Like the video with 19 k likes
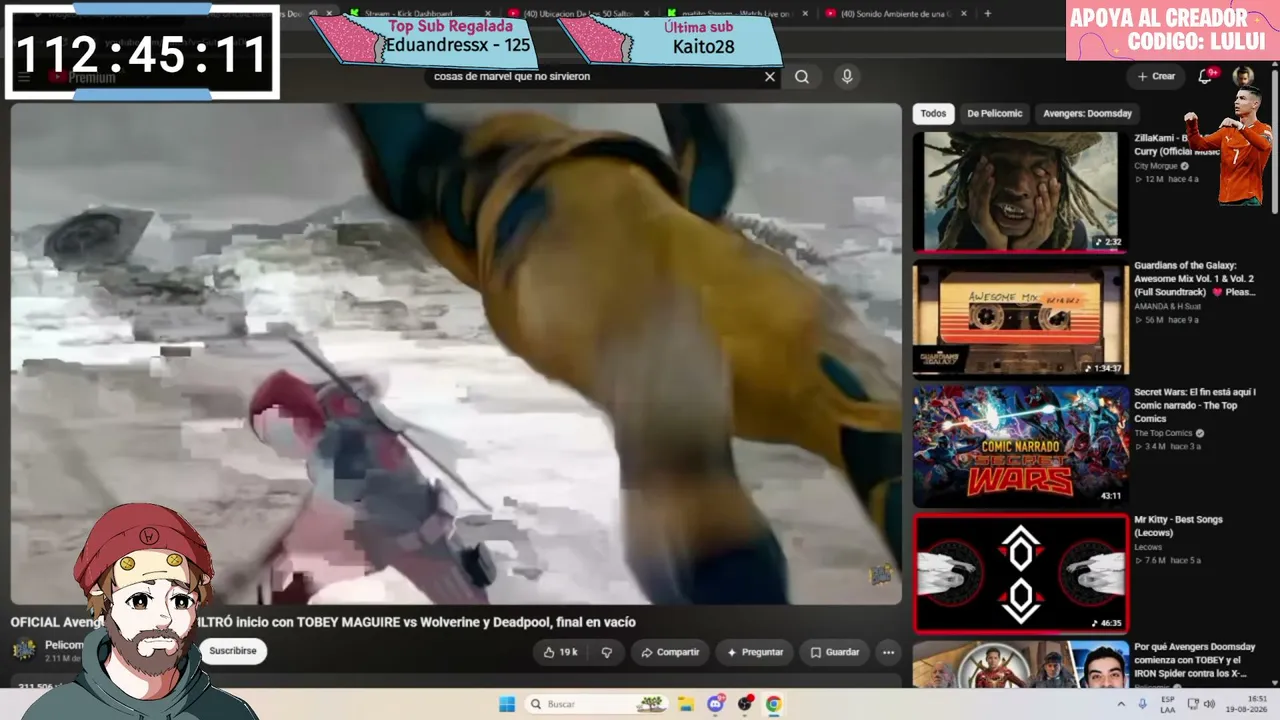 point(562,652)
